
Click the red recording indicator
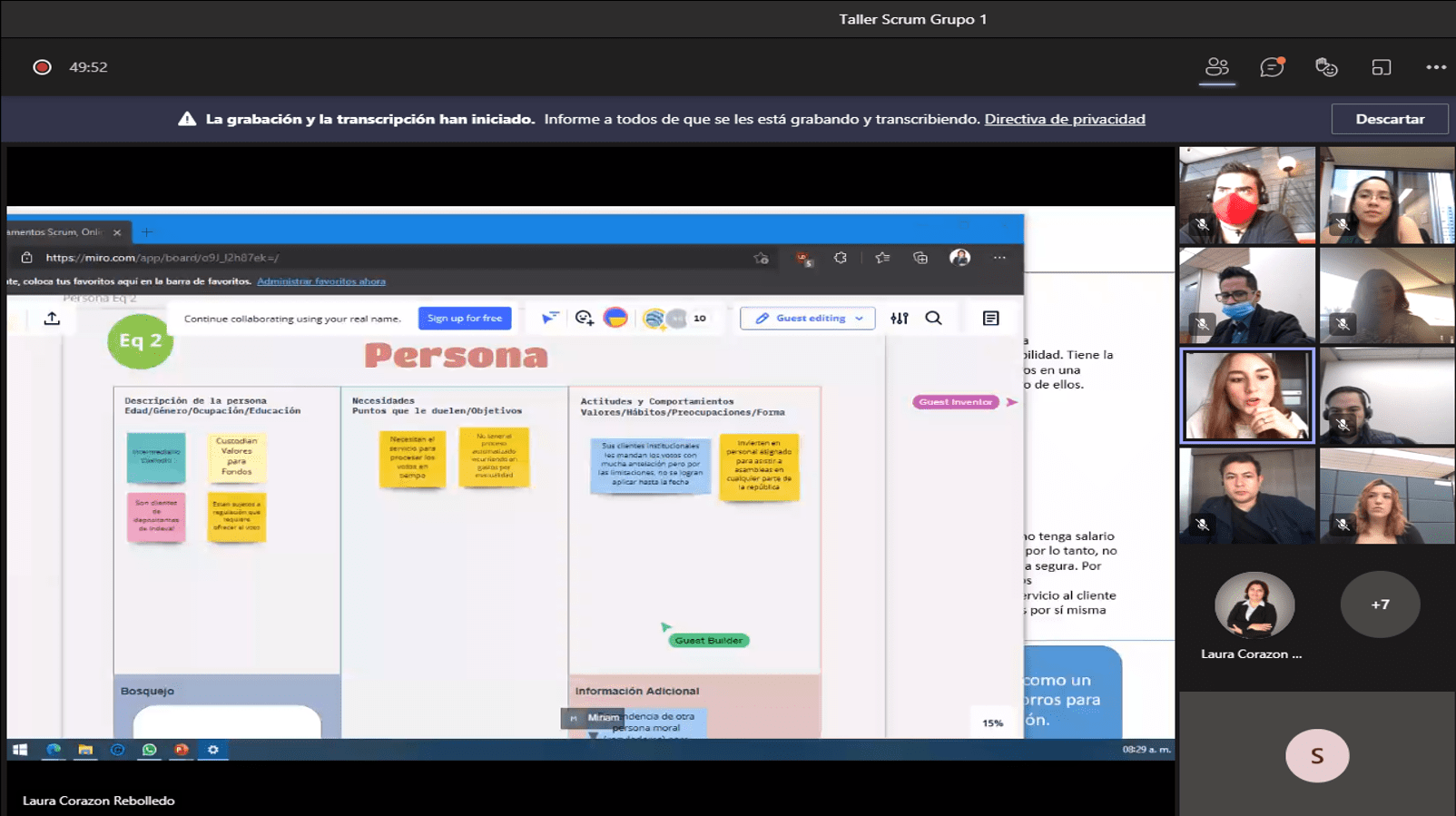tap(42, 67)
